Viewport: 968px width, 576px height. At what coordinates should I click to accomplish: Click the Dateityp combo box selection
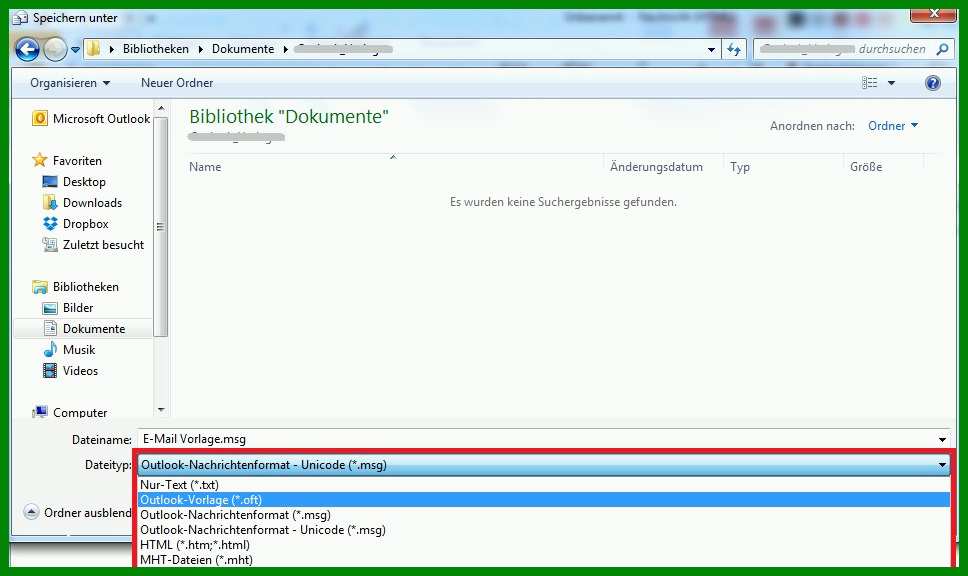click(543, 465)
